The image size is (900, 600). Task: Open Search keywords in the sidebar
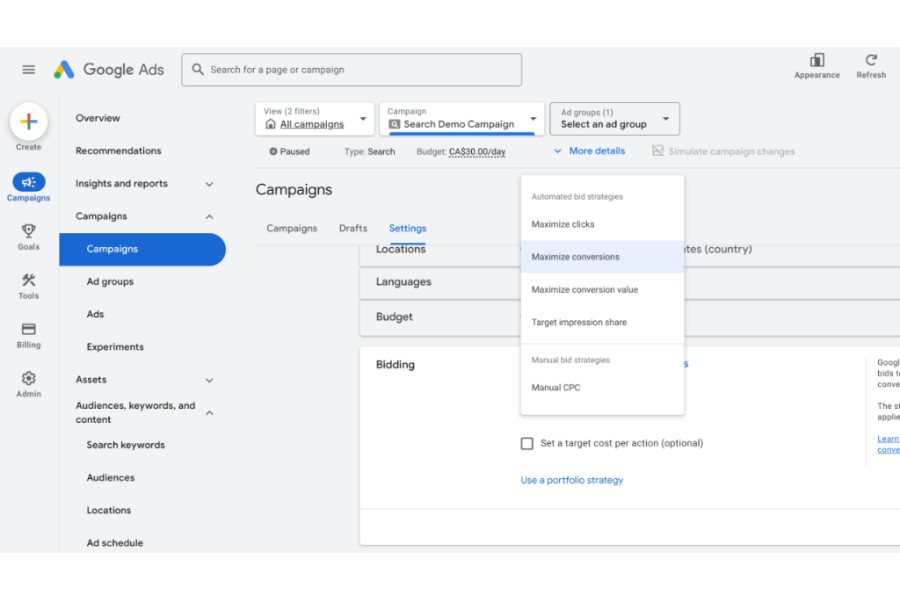tap(126, 445)
